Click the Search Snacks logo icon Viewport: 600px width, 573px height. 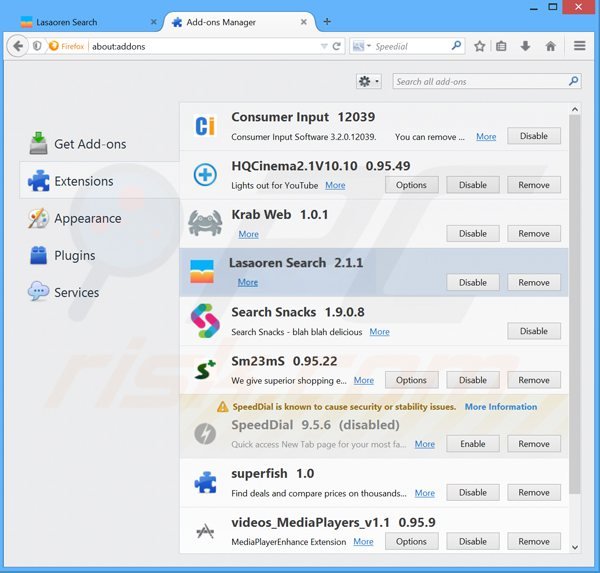point(205,321)
